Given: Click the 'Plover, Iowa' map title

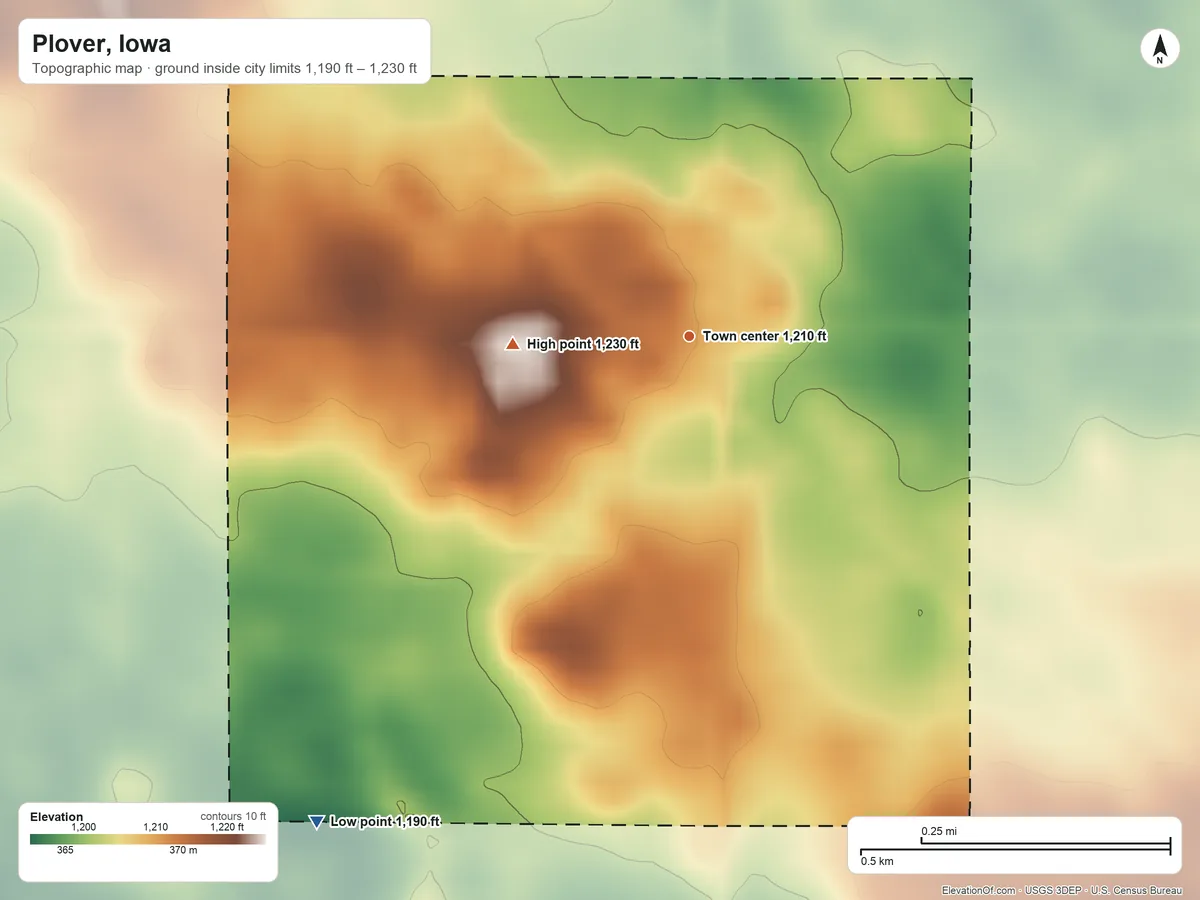Looking at the screenshot, I should pyautogui.click(x=101, y=44).
